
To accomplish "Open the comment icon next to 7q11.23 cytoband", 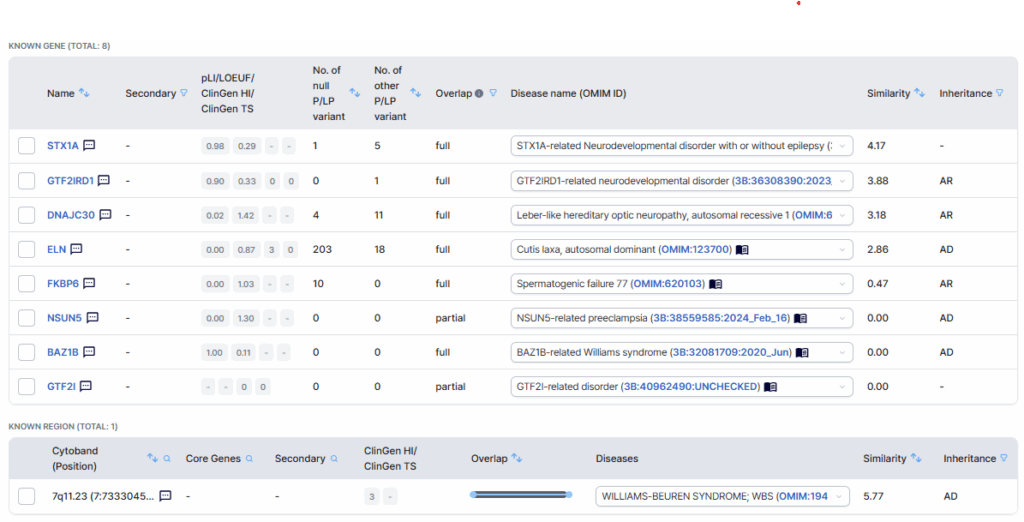I will (166, 496).
